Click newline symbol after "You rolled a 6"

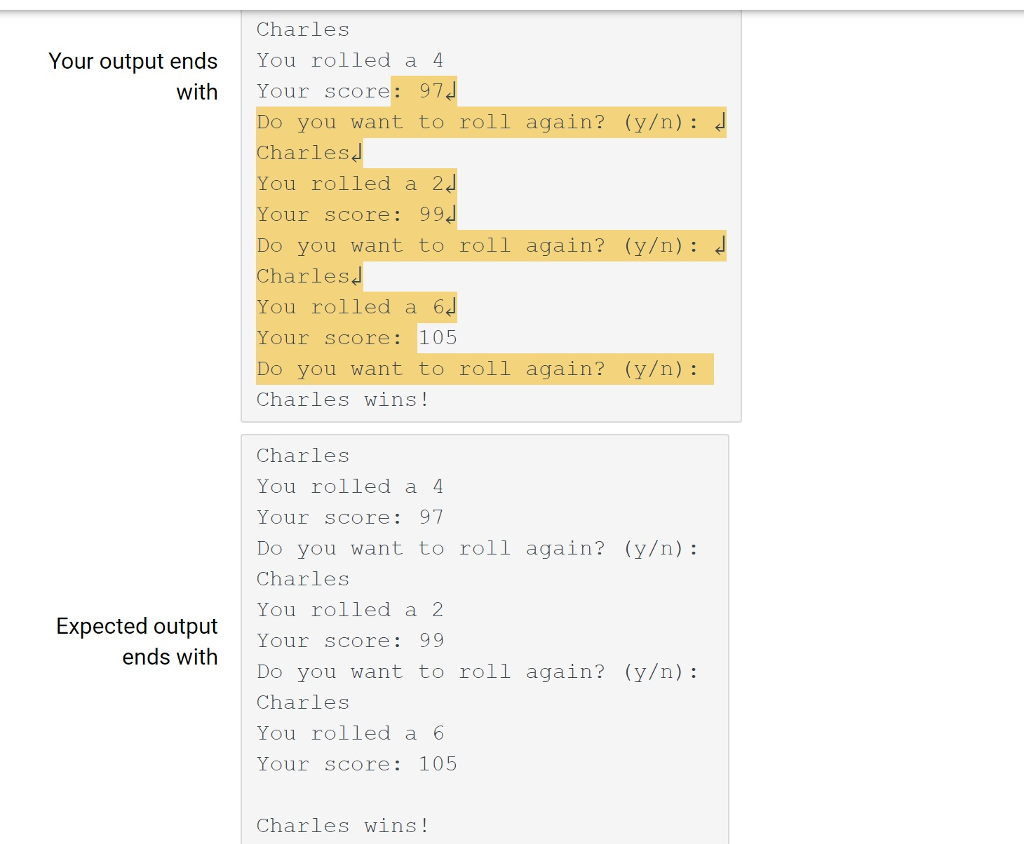[x=451, y=307]
